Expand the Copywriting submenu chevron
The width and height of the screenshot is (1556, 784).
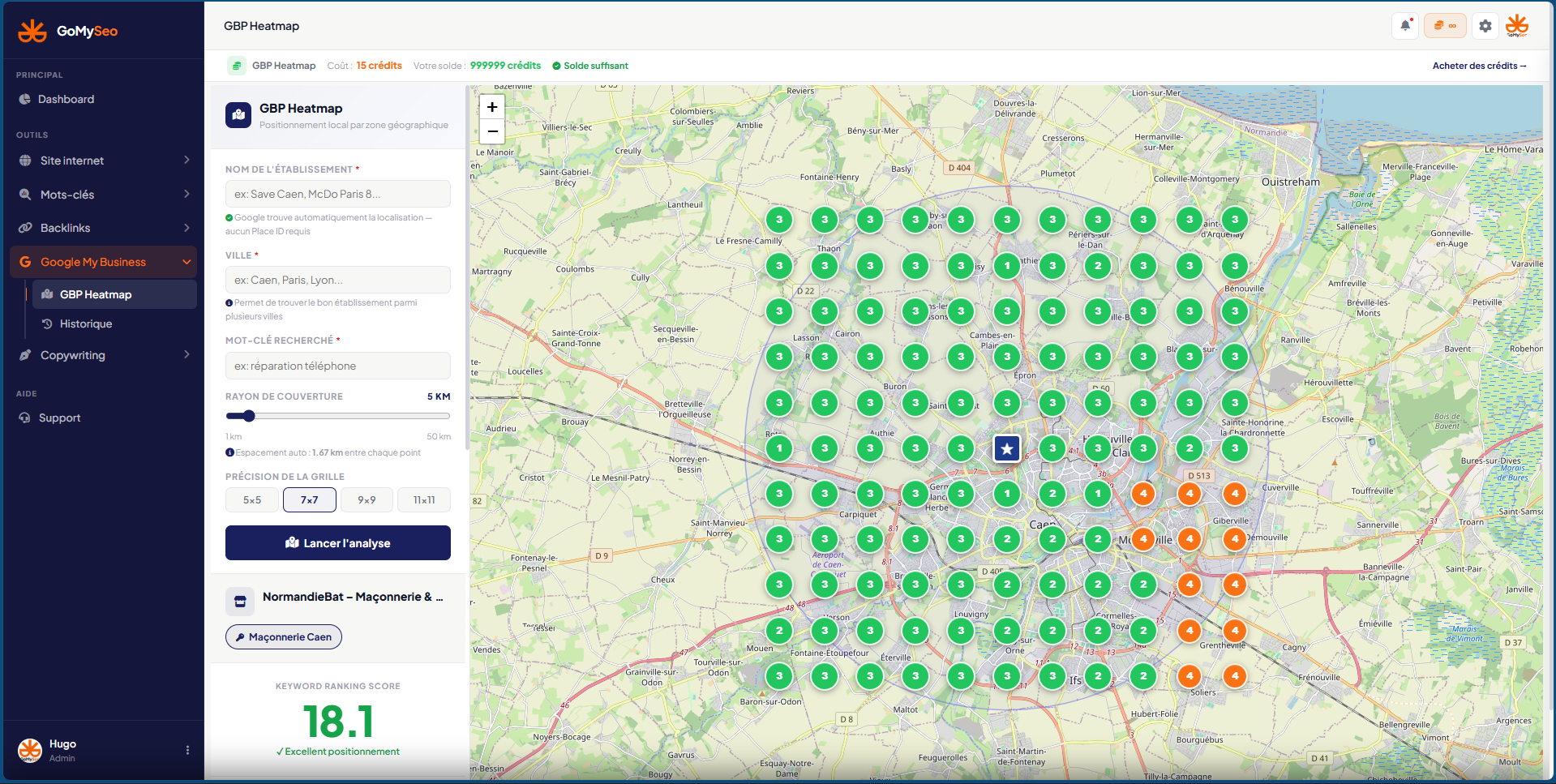[x=186, y=354]
